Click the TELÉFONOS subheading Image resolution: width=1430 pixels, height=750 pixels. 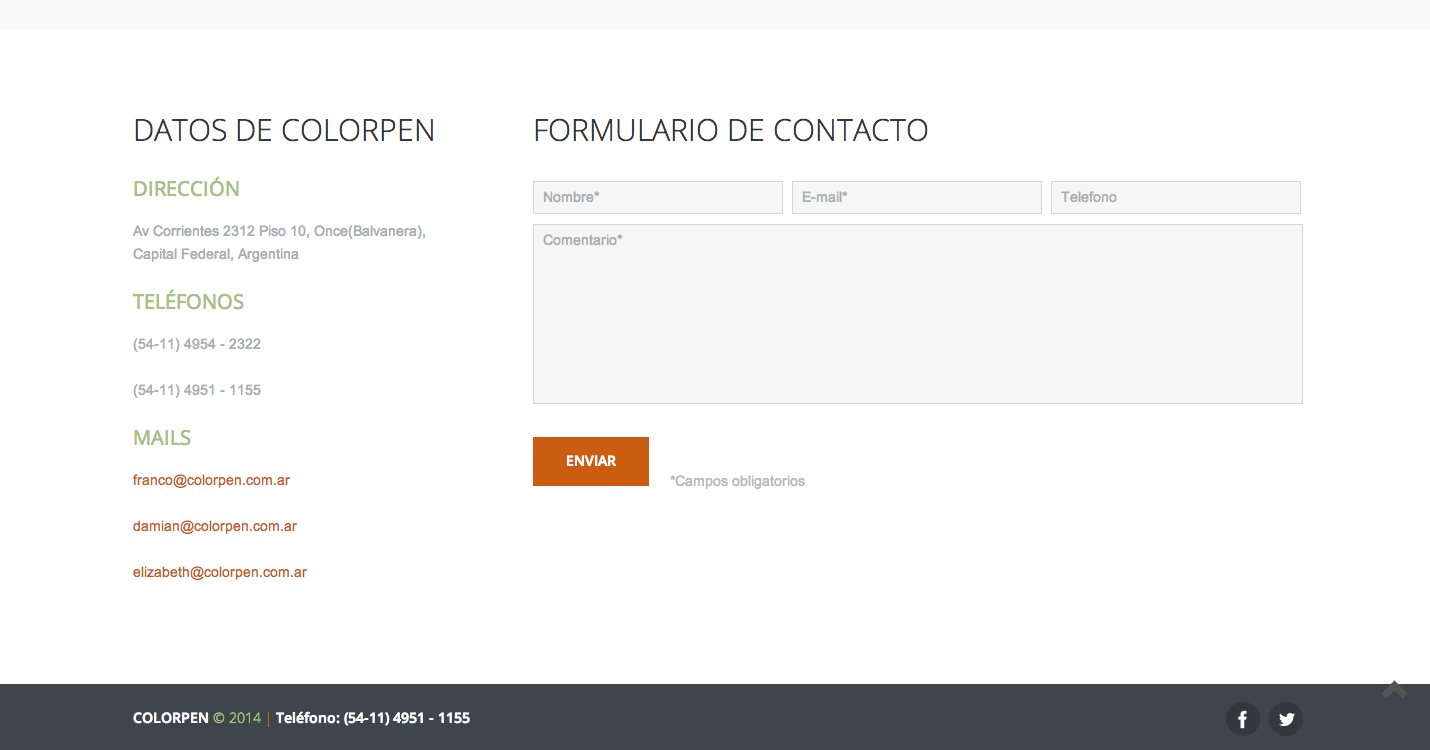point(188,301)
